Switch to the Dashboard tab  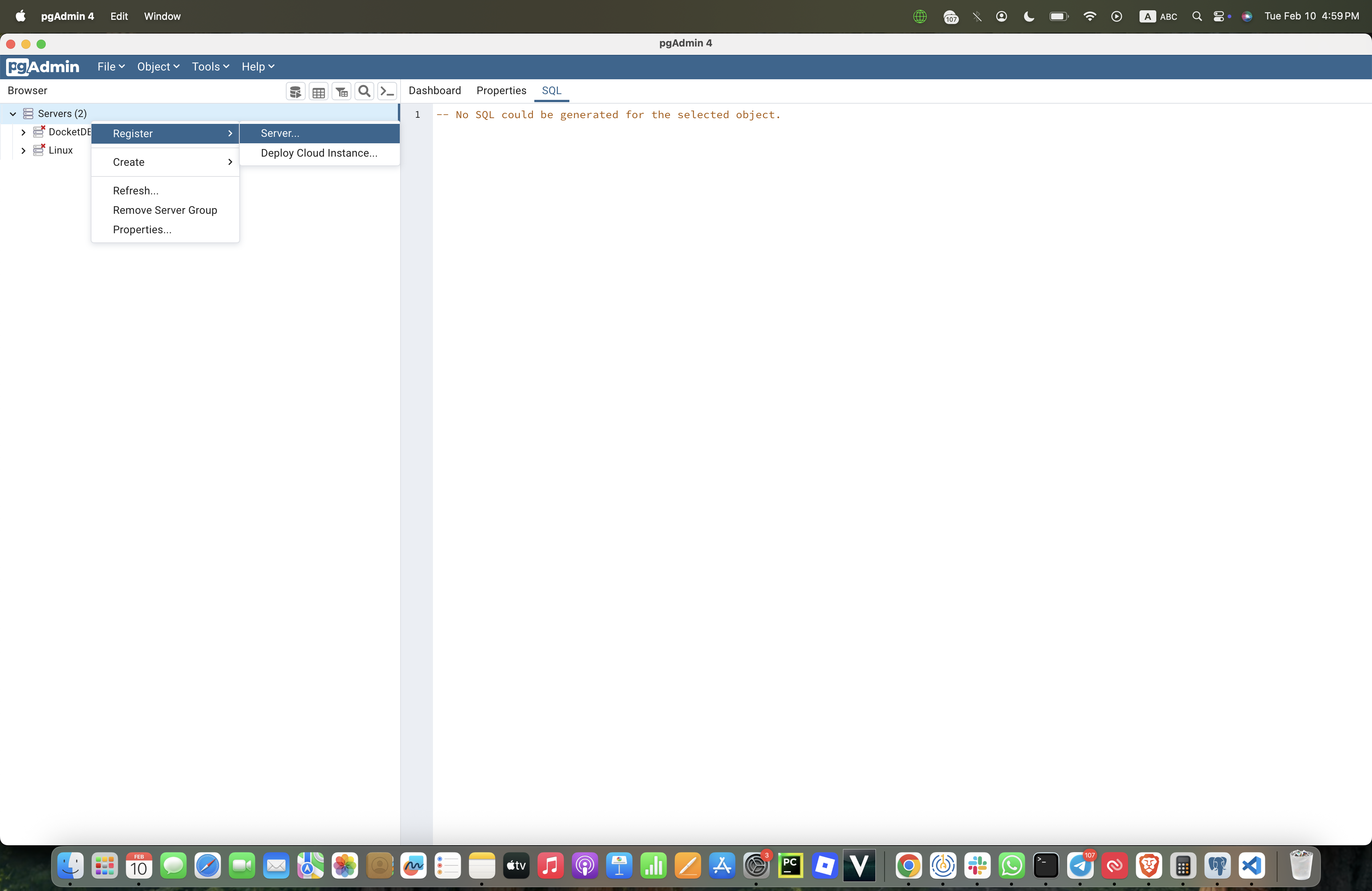pos(435,90)
